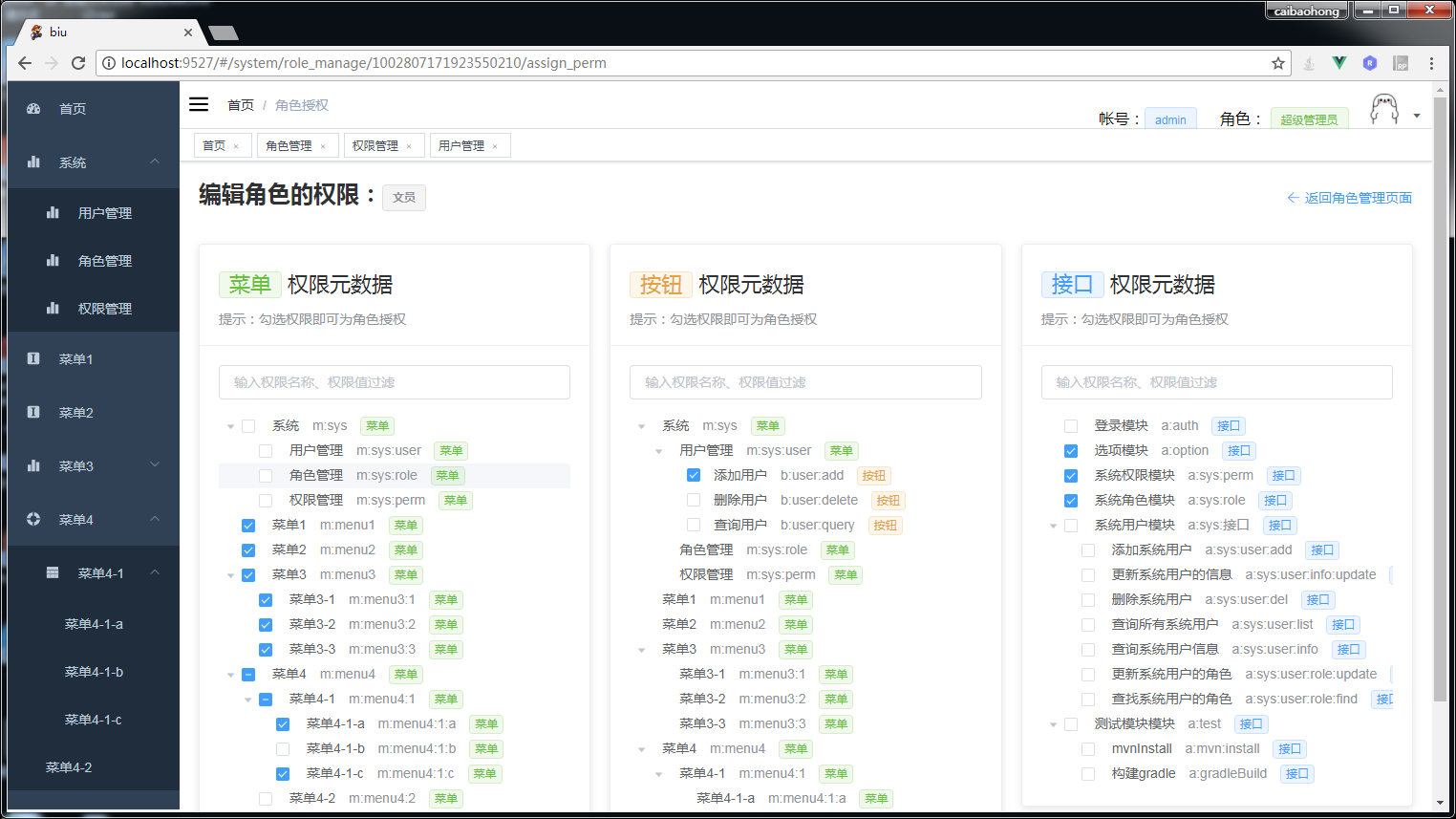Viewport: 1456px width, 819px height.
Task: Click the icon beside 菜单2 in sidebar
Action: coord(33,412)
